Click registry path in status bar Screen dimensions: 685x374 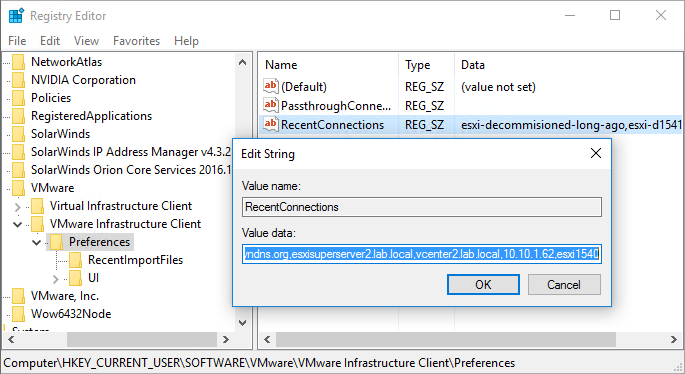[x=259, y=363]
